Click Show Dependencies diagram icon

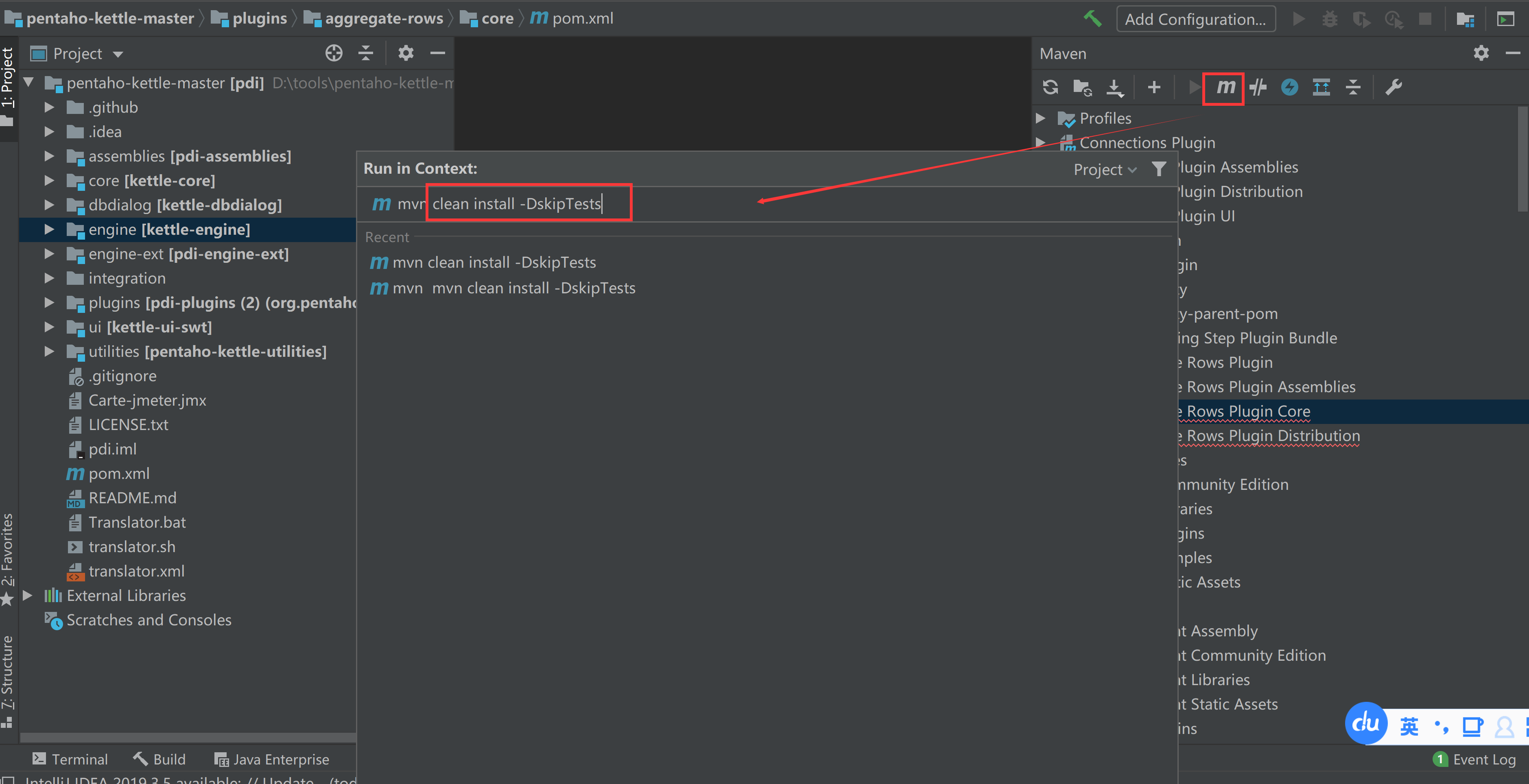pyautogui.click(x=1321, y=87)
